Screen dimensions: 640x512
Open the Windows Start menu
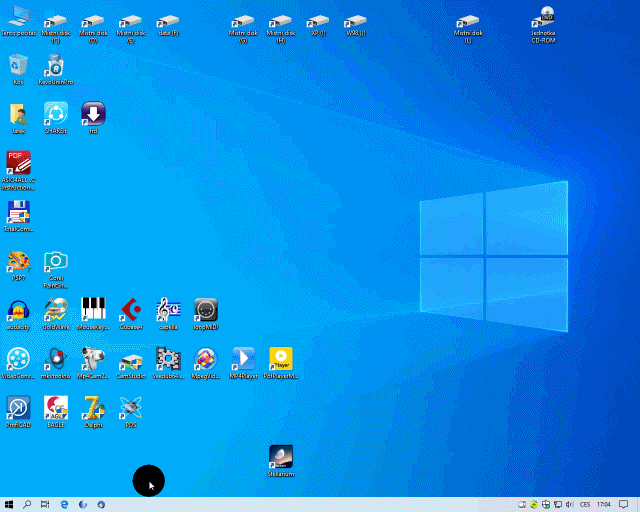coord(9,505)
